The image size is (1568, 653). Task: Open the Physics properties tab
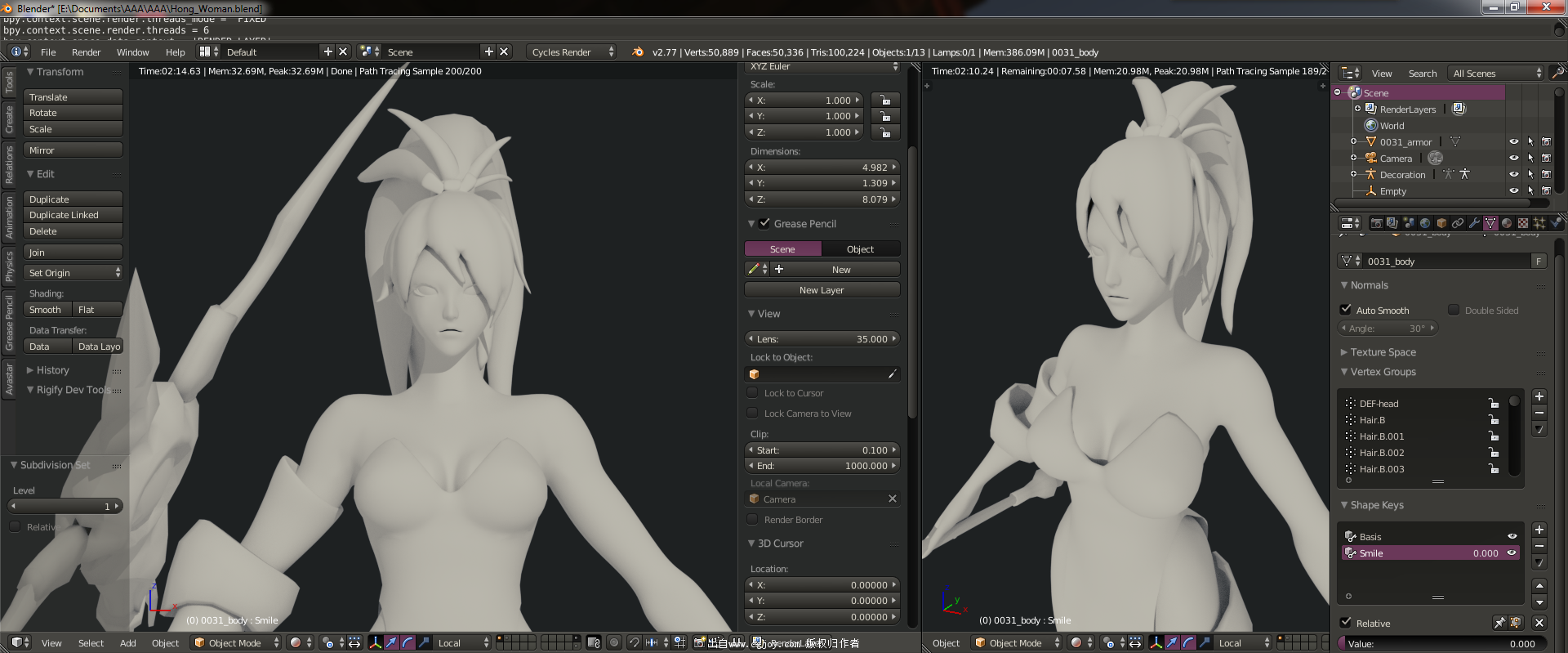1556,223
